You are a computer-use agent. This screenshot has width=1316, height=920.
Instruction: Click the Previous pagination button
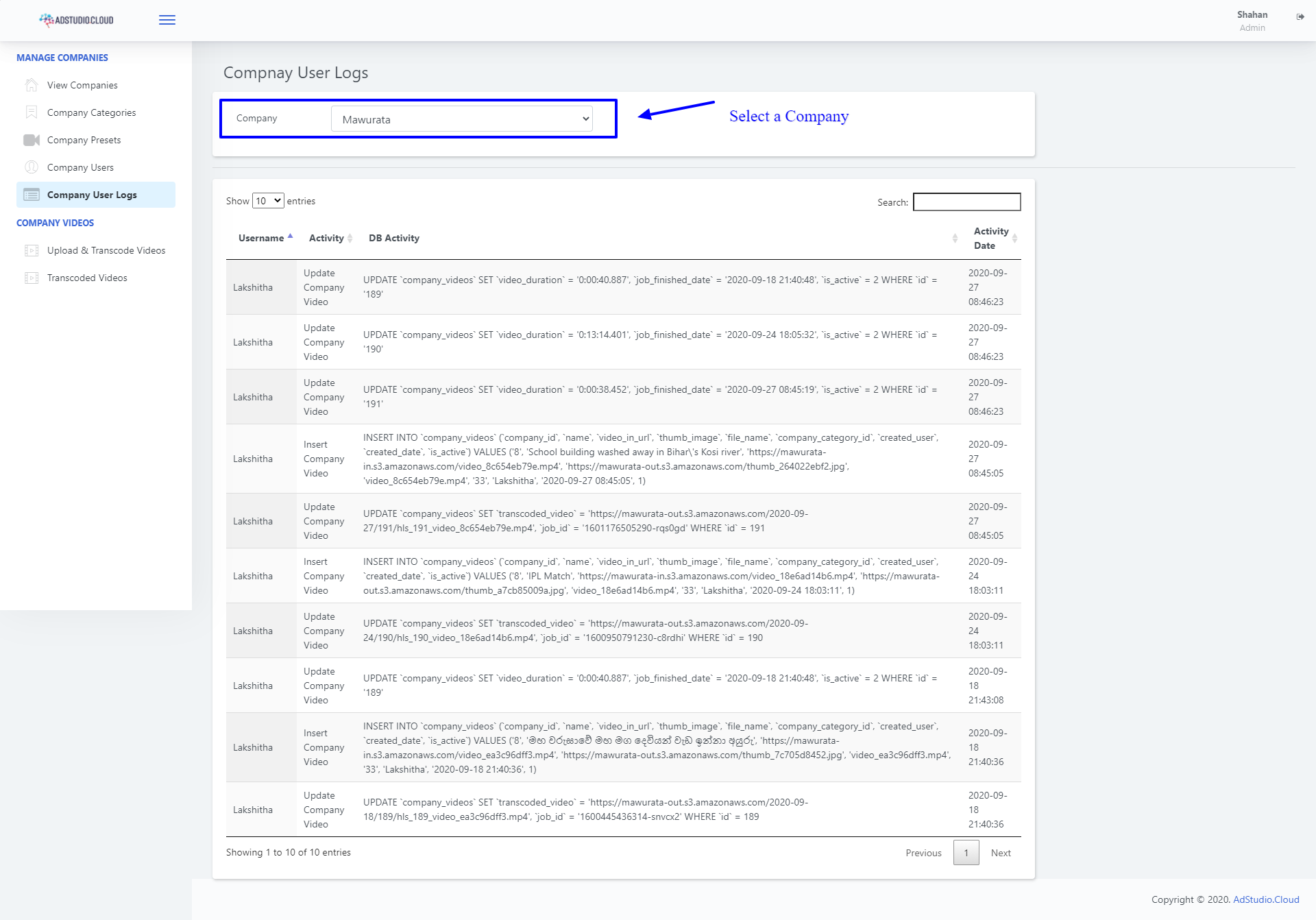click(923, 853)
